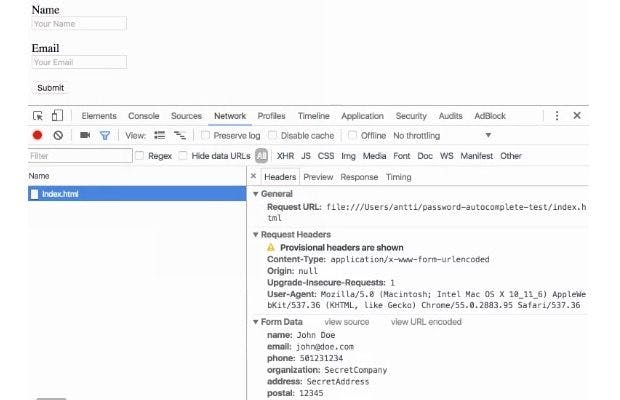The height and width of the screenshot is (400, 620).
Task: Filter requests by Img
Action: click(x=348, y=156)
